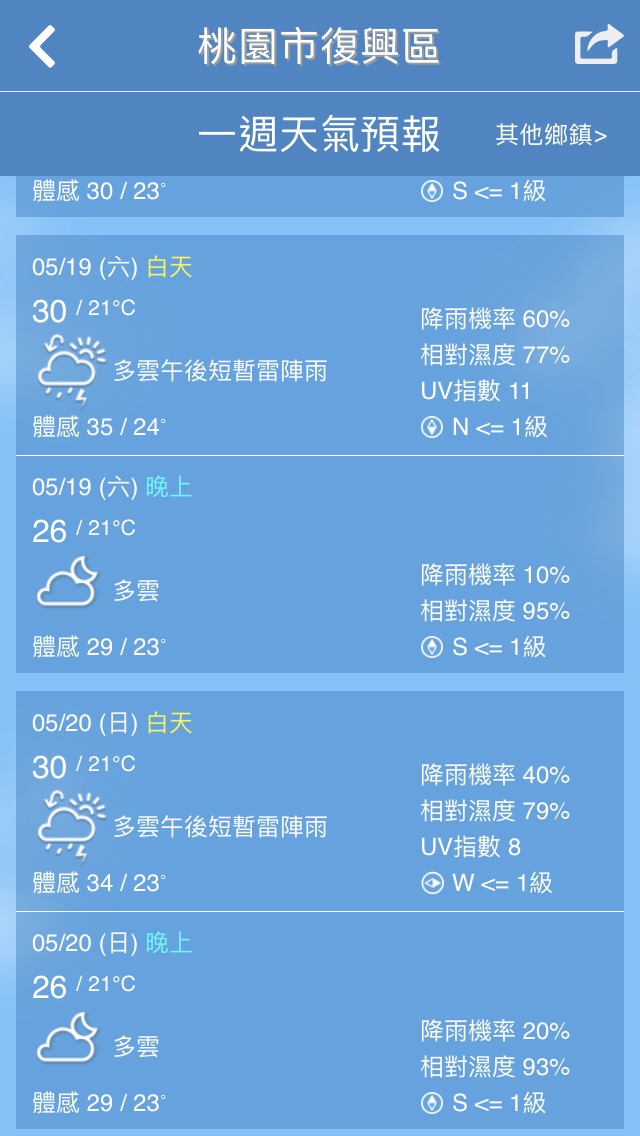The width and height of the screenshot is (640, 1136).
Task: Tap the 桃園市復興區 title
Action: click(319, 47)
